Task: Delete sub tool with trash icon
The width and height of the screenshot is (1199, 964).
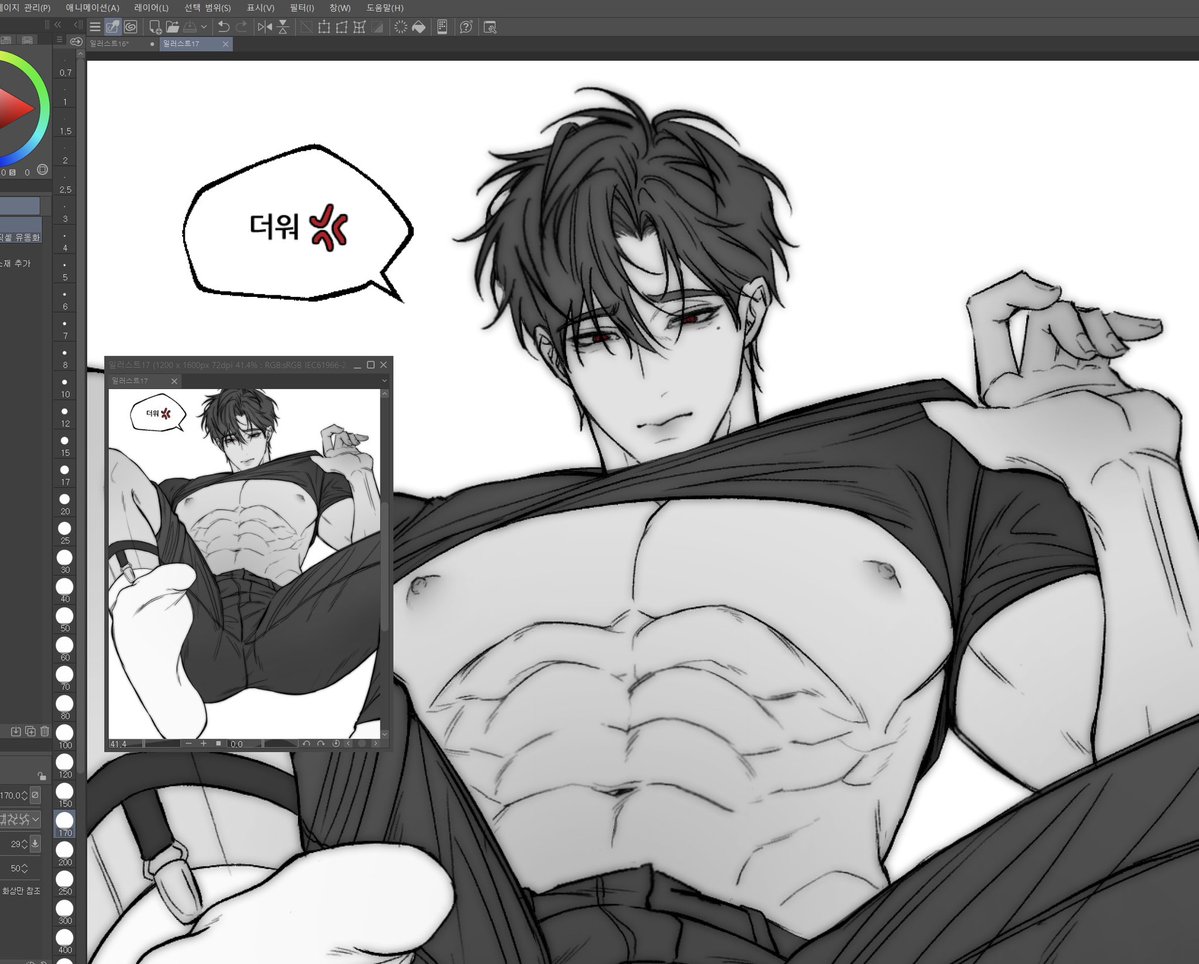Action: [44, 732]
